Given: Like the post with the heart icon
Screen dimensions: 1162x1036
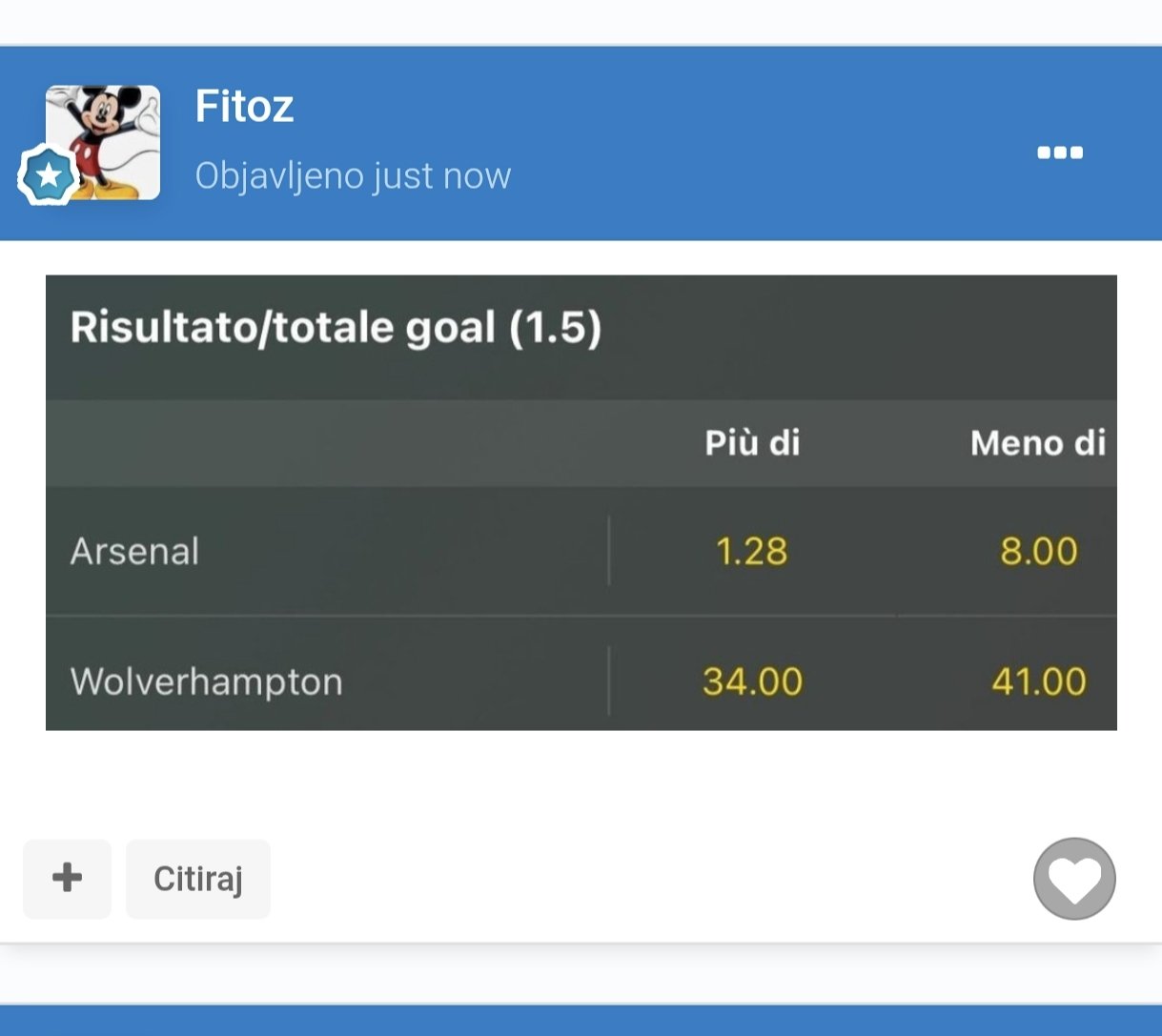Looking at the screenshot, I should click(x=1074, y=879).
